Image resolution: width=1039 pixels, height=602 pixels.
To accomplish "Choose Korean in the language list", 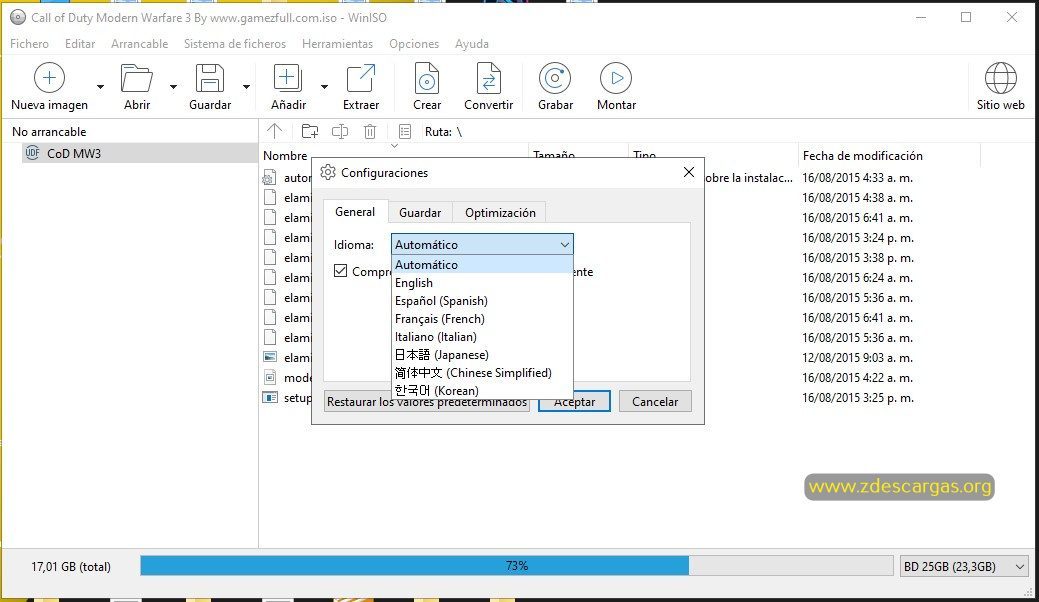I will pos(482,390).
